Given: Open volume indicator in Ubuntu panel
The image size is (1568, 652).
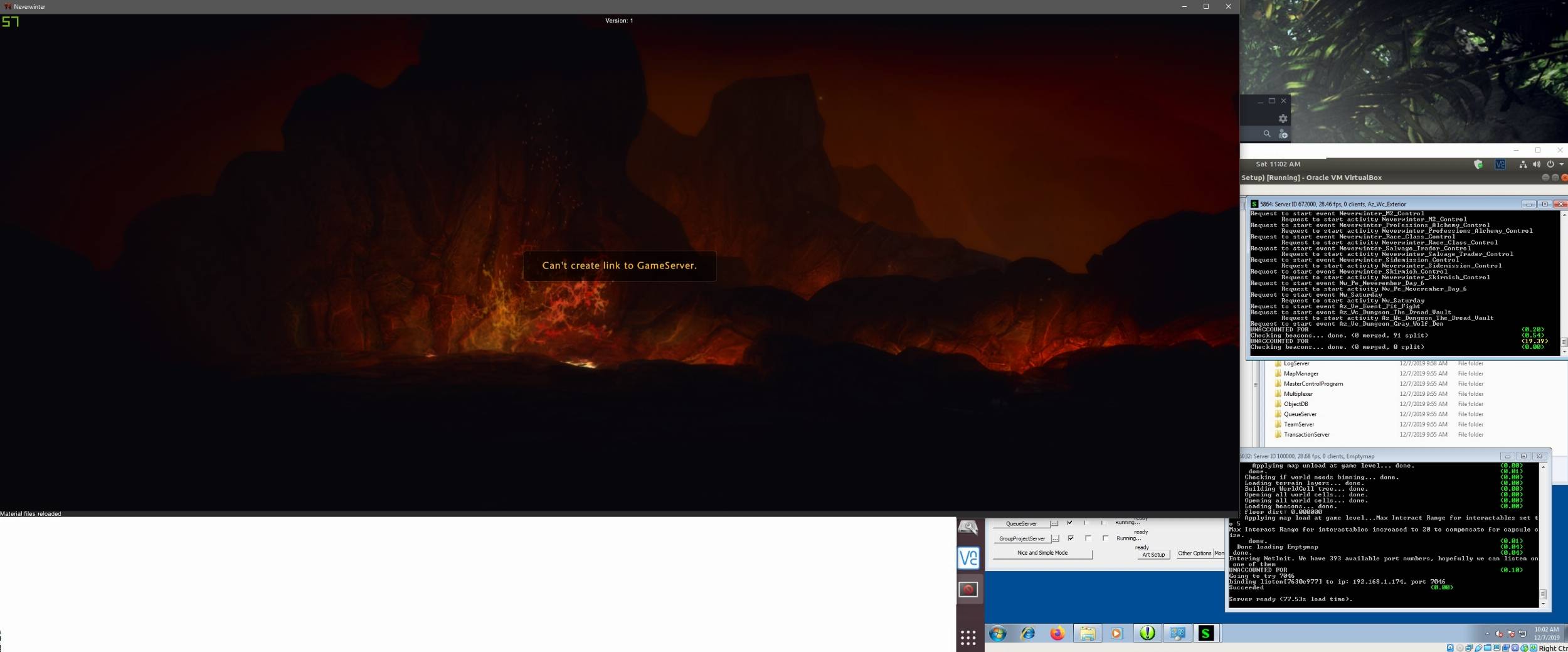Looking at the screenshot, I should coord(1536,164).
